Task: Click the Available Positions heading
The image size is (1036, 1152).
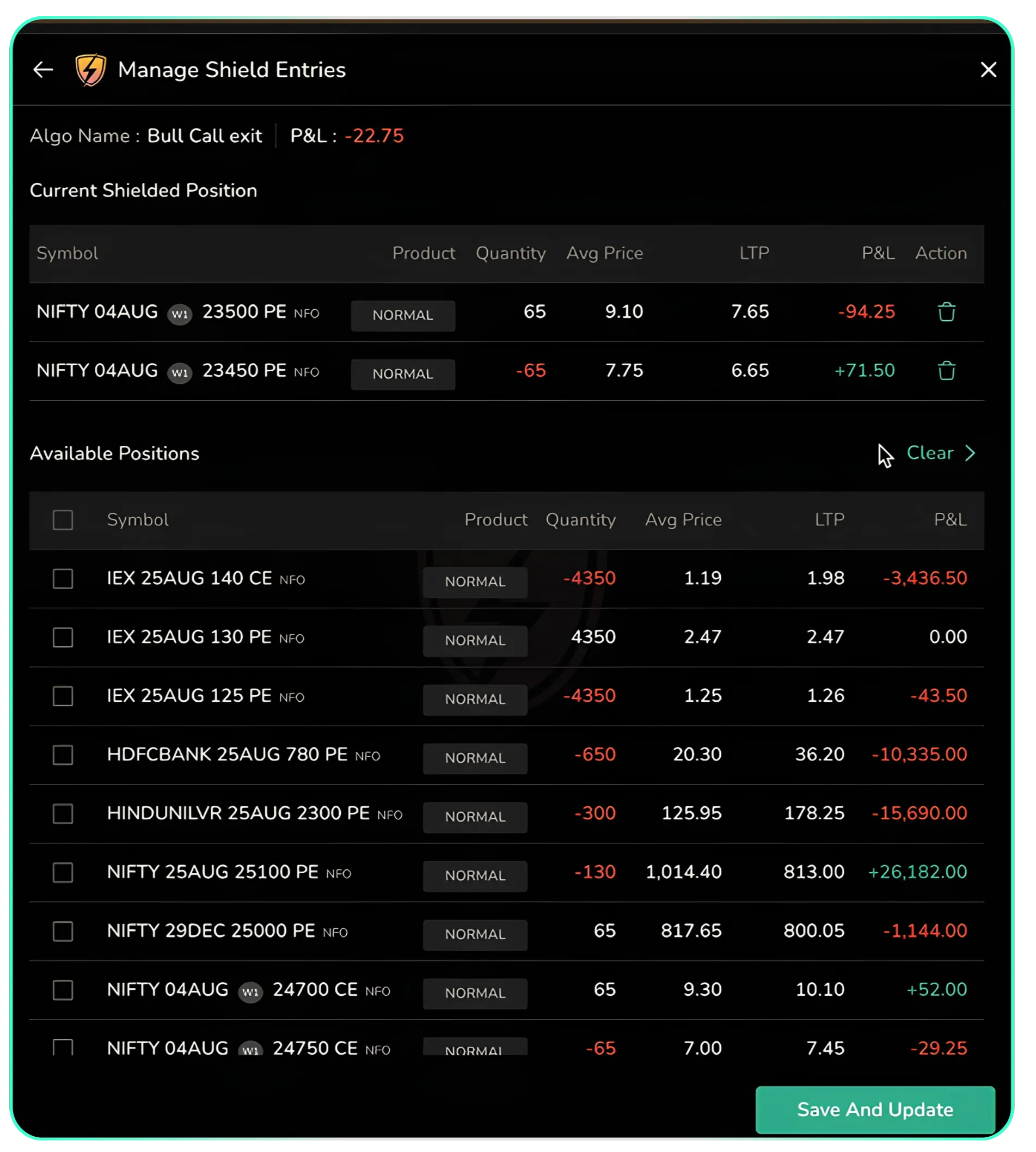Action: pos(114,454)
